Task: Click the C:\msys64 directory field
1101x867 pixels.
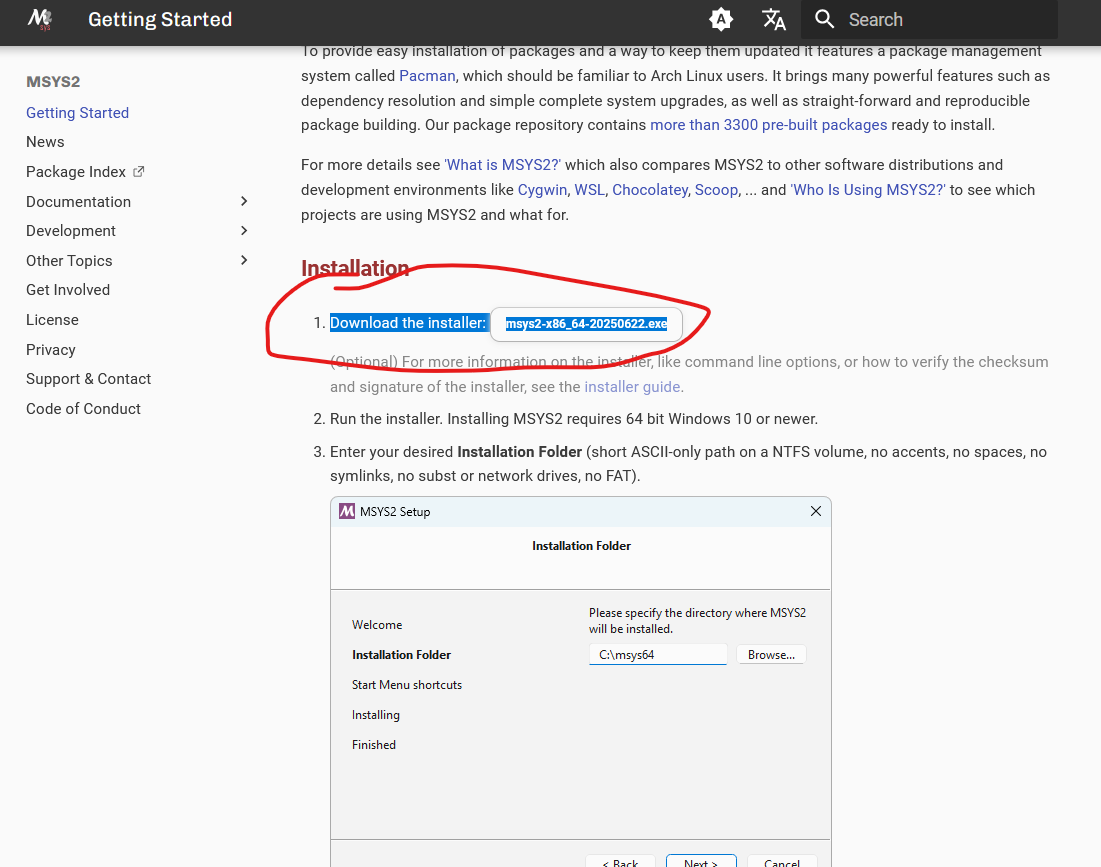Action: (x=657, y=654)
